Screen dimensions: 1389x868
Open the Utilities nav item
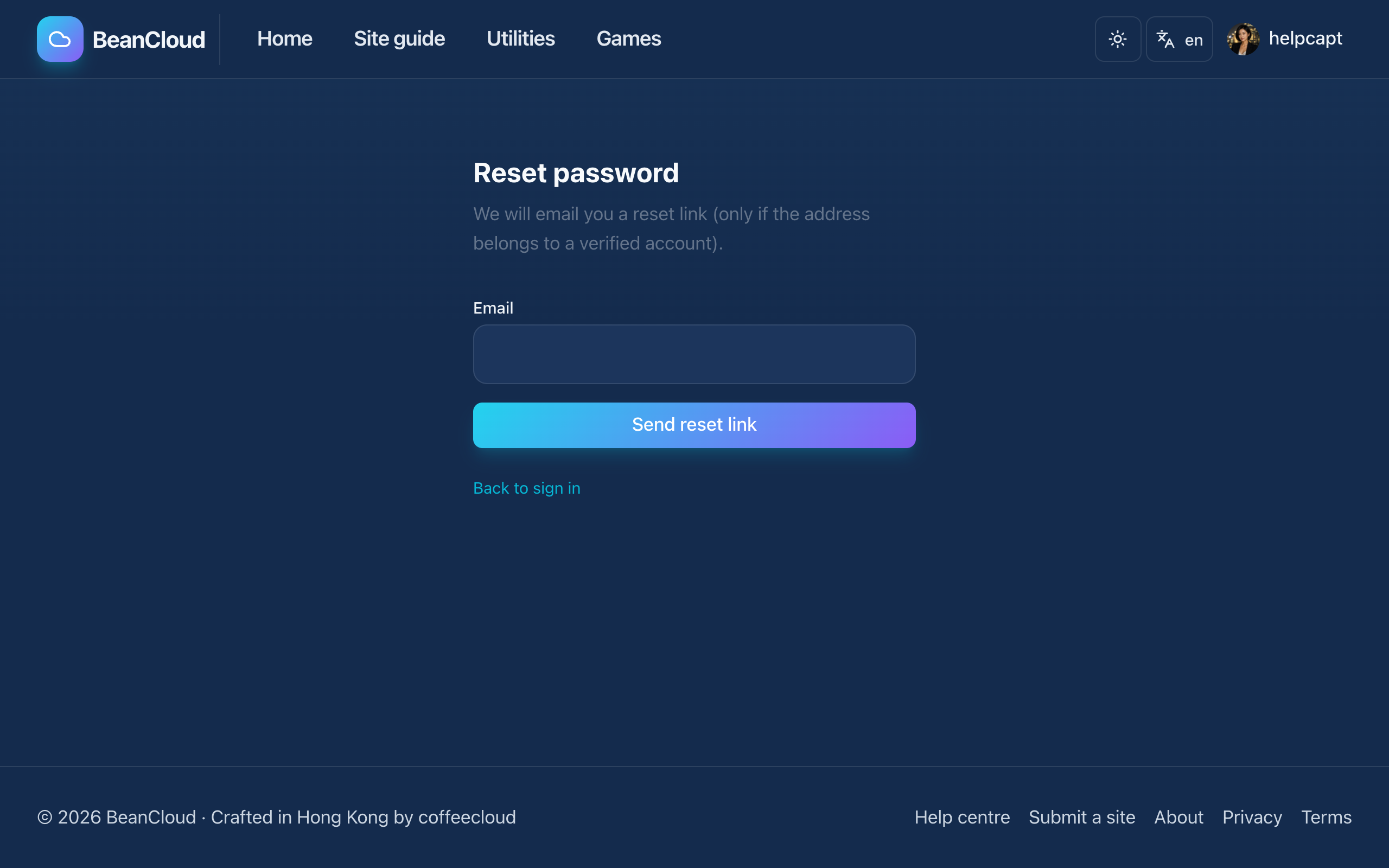click(x=520, y=39)
